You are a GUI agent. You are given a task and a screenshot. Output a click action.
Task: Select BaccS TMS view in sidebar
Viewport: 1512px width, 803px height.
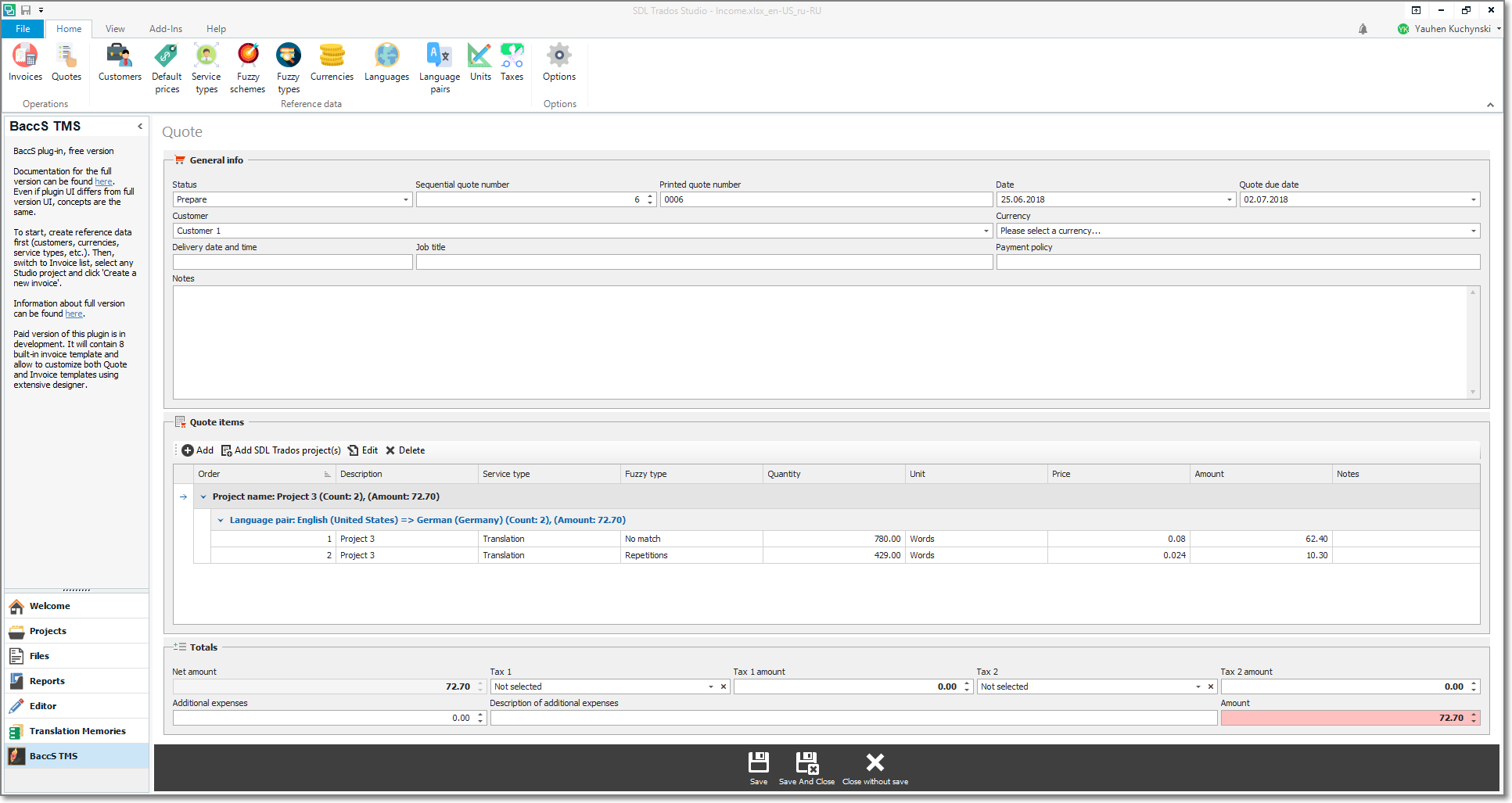[77, 756]
